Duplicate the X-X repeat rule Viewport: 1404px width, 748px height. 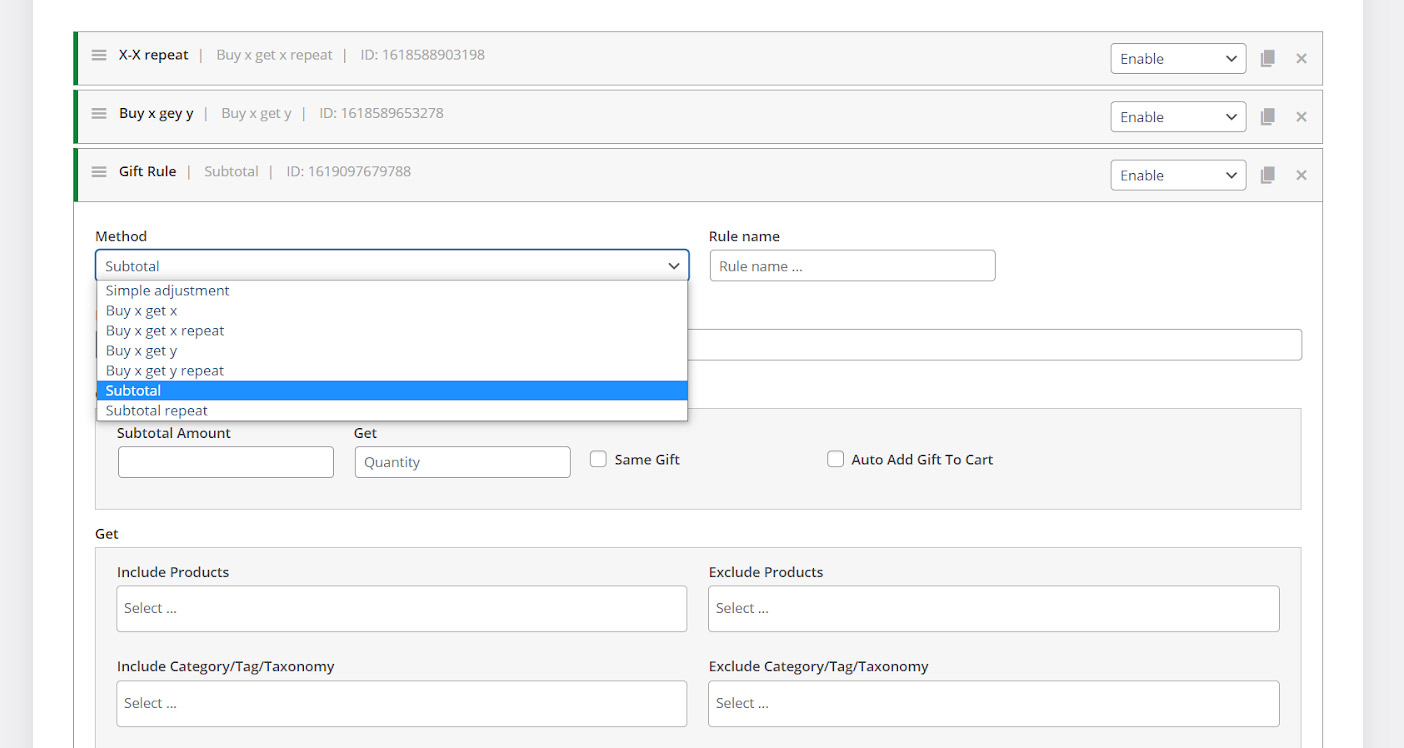[1267, 59]
